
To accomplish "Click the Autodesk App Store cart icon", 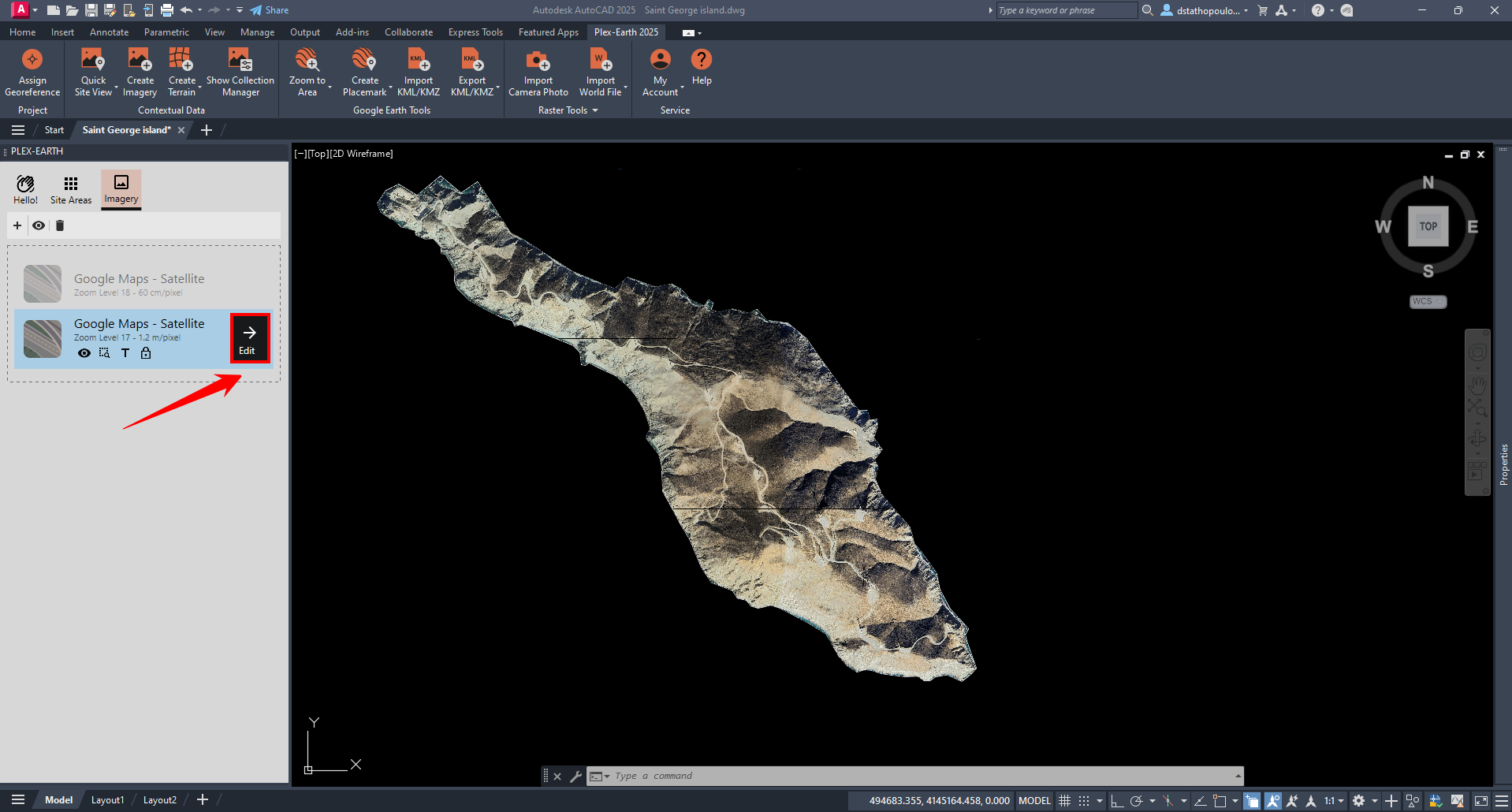I will (x=1263, y=10).
